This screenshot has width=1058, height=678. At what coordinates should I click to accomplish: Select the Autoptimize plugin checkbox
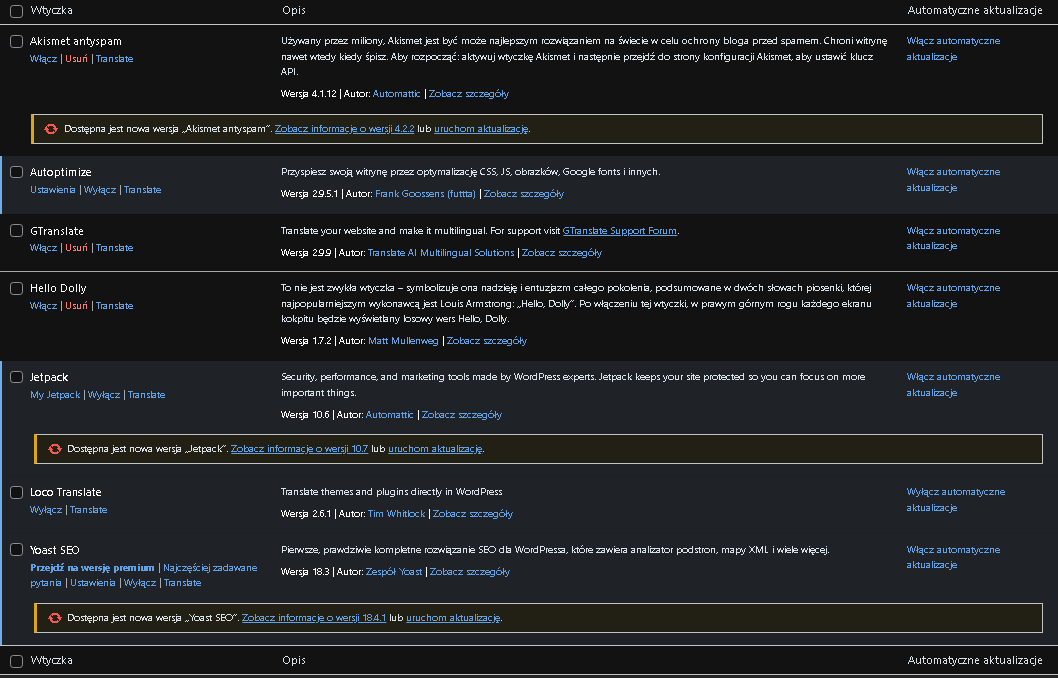click(16, 172)
